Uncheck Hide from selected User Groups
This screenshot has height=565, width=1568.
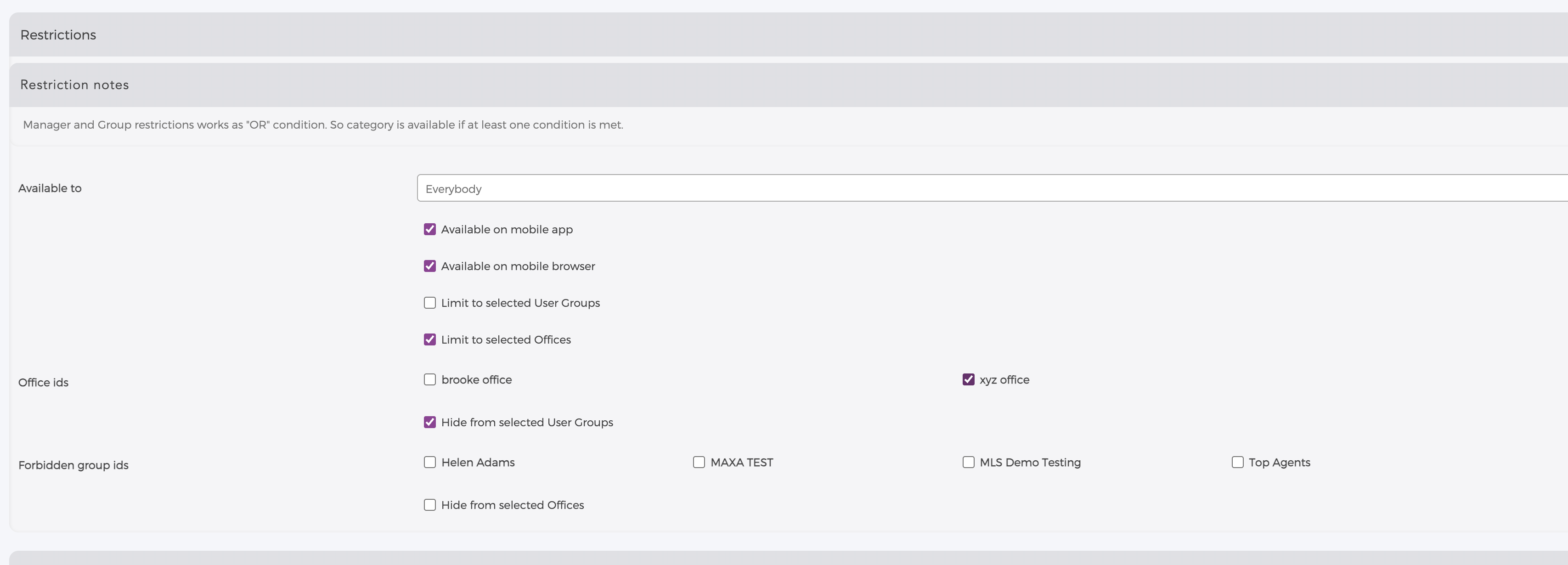click(430, 422)
